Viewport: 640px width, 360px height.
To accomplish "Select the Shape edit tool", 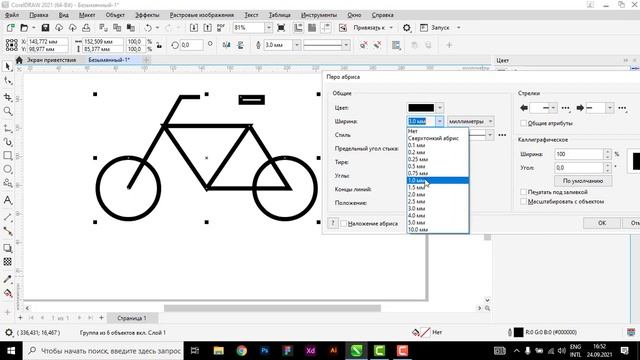I will [7, 81].
